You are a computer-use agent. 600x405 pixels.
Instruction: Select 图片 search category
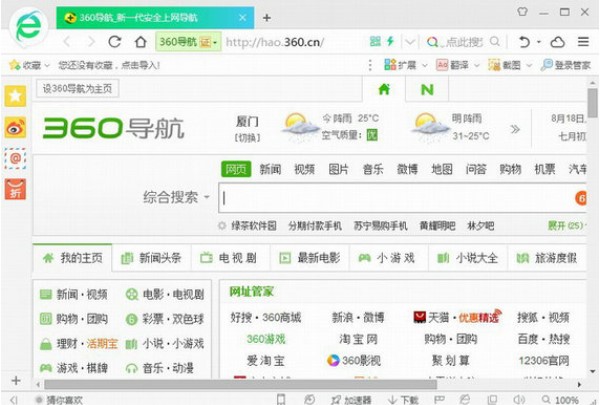tap(339, 169)
